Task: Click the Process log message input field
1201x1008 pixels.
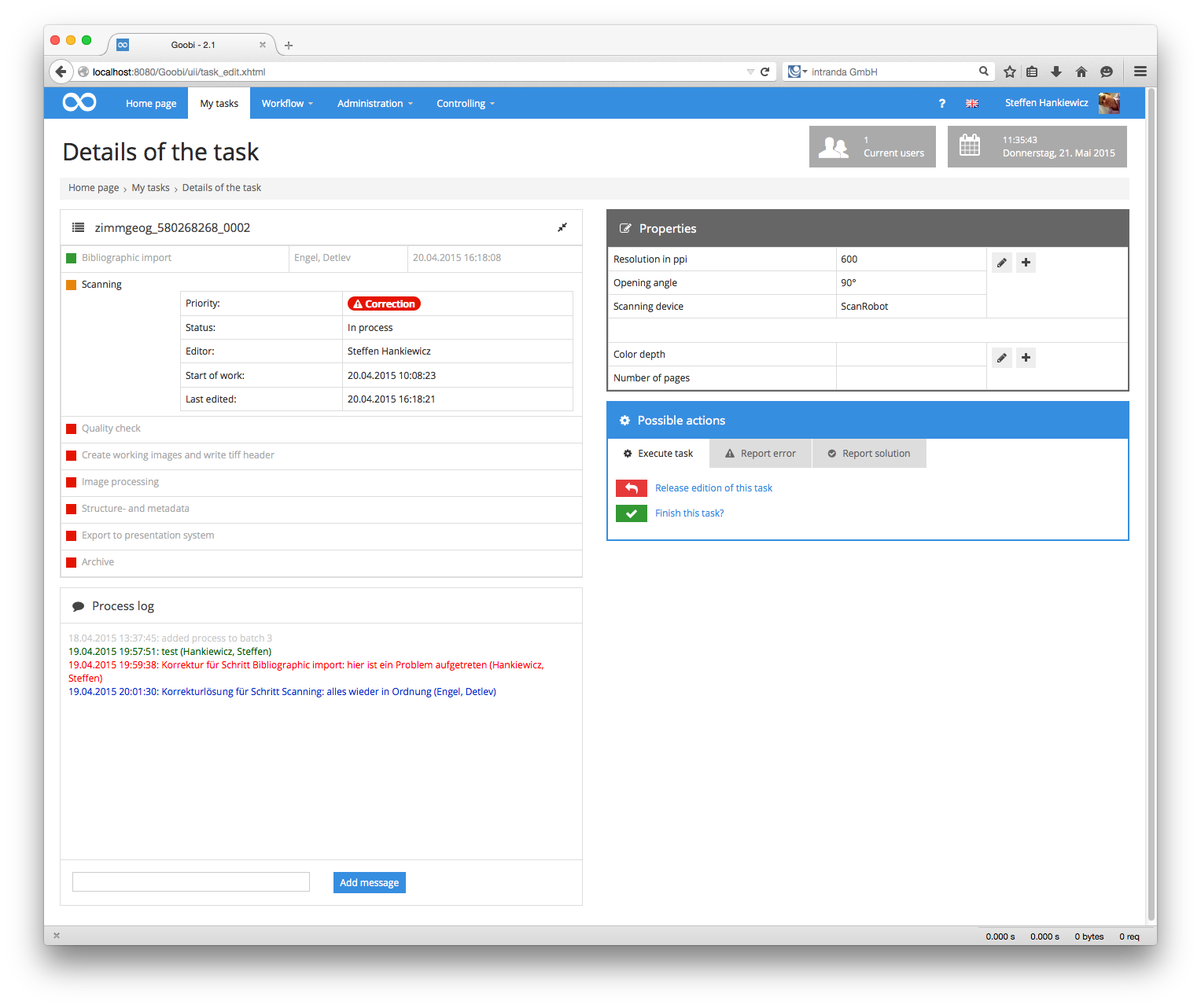Action: click(191, 882)
